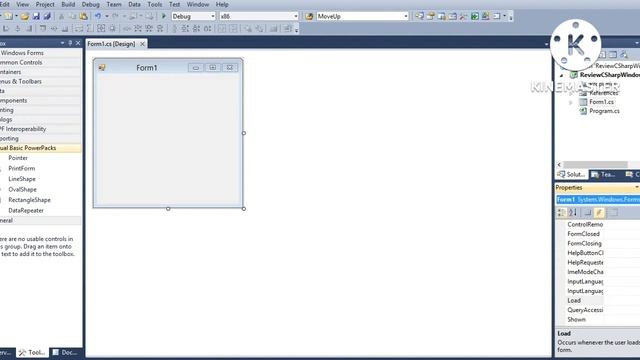Viewport: 640px width, 360px height.
Task: Click the Find in Files icon beside MoveUp box
Action: click(x=309, y=16)
